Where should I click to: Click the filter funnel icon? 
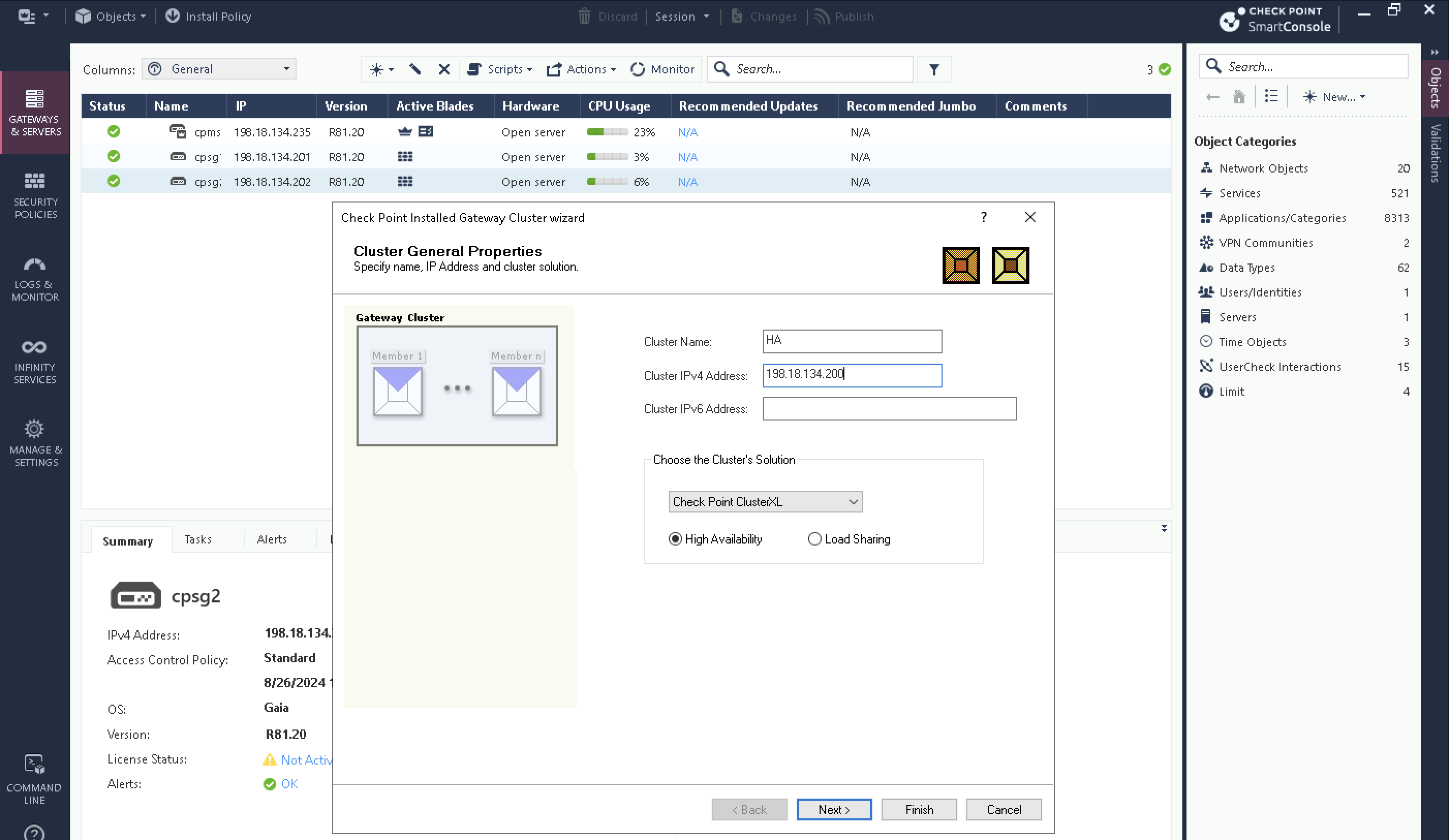tap(934, 70)
